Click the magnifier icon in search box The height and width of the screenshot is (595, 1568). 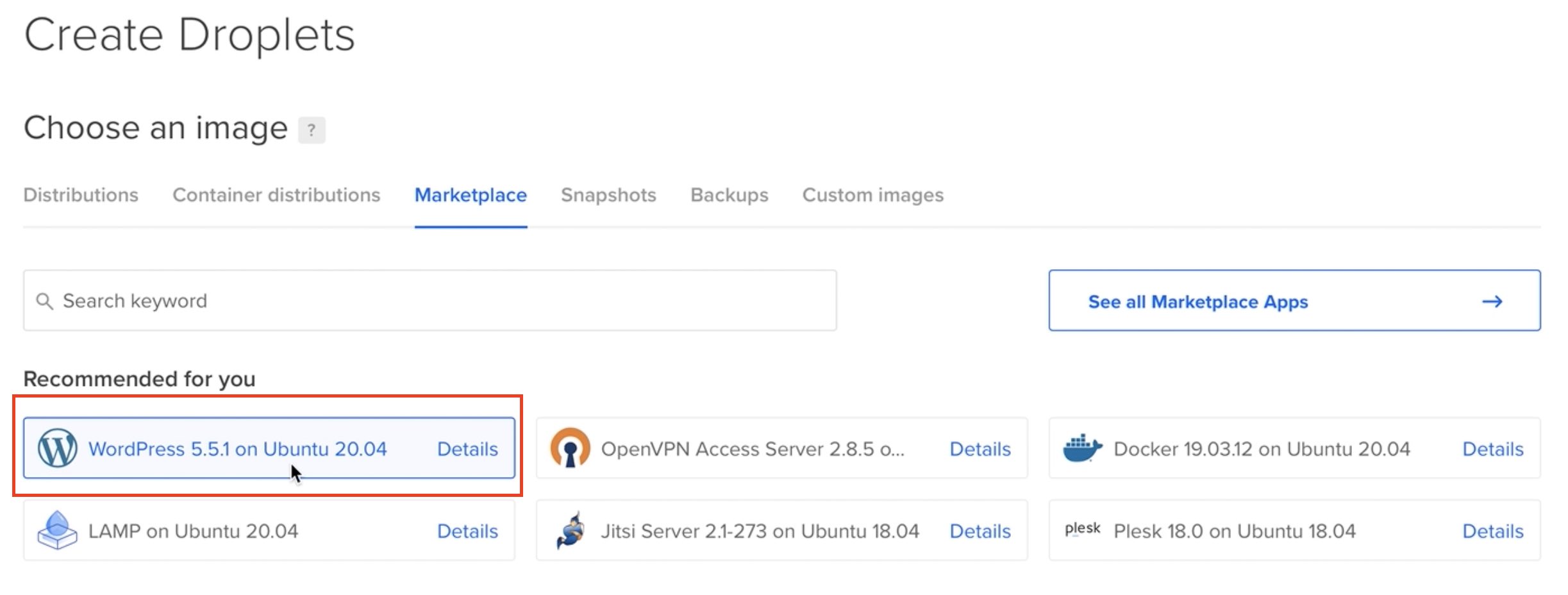pos(44,301)
